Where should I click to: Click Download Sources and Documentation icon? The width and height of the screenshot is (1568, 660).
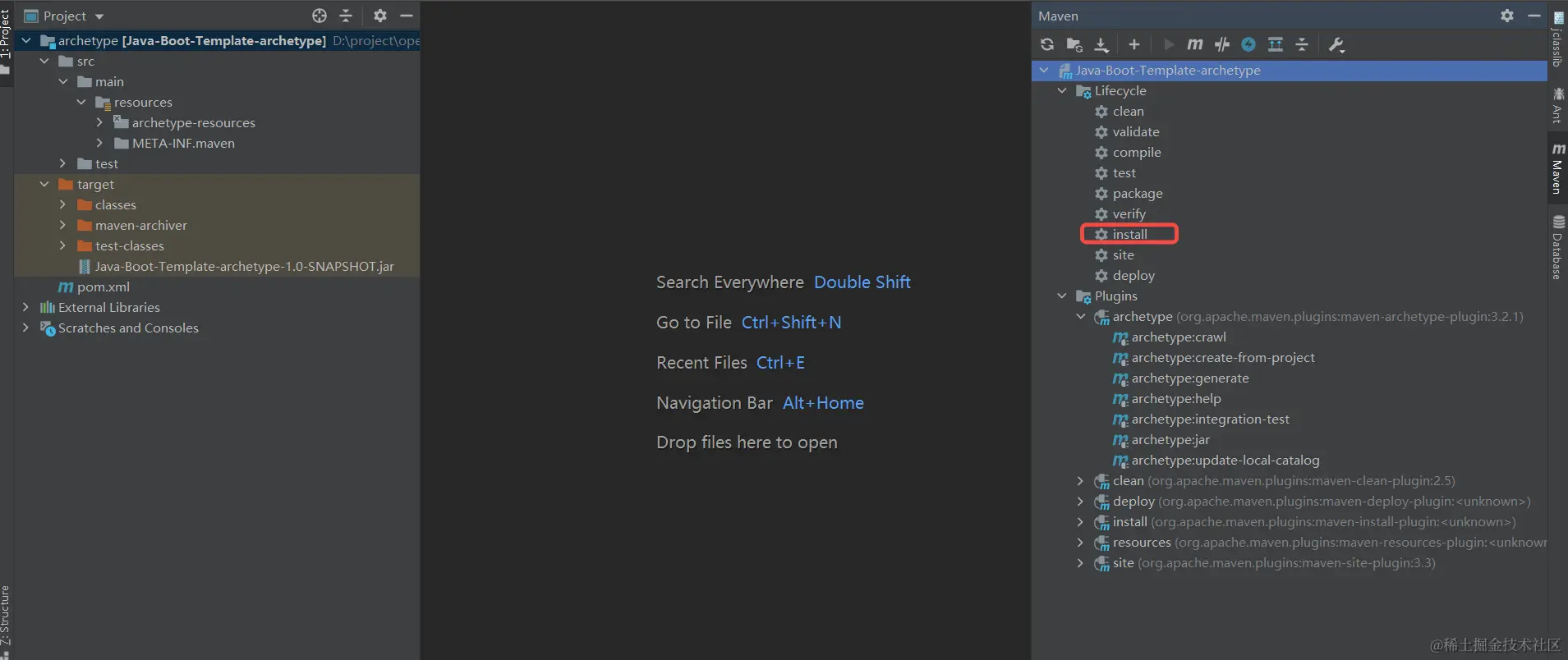click(x=1101, y=44)
